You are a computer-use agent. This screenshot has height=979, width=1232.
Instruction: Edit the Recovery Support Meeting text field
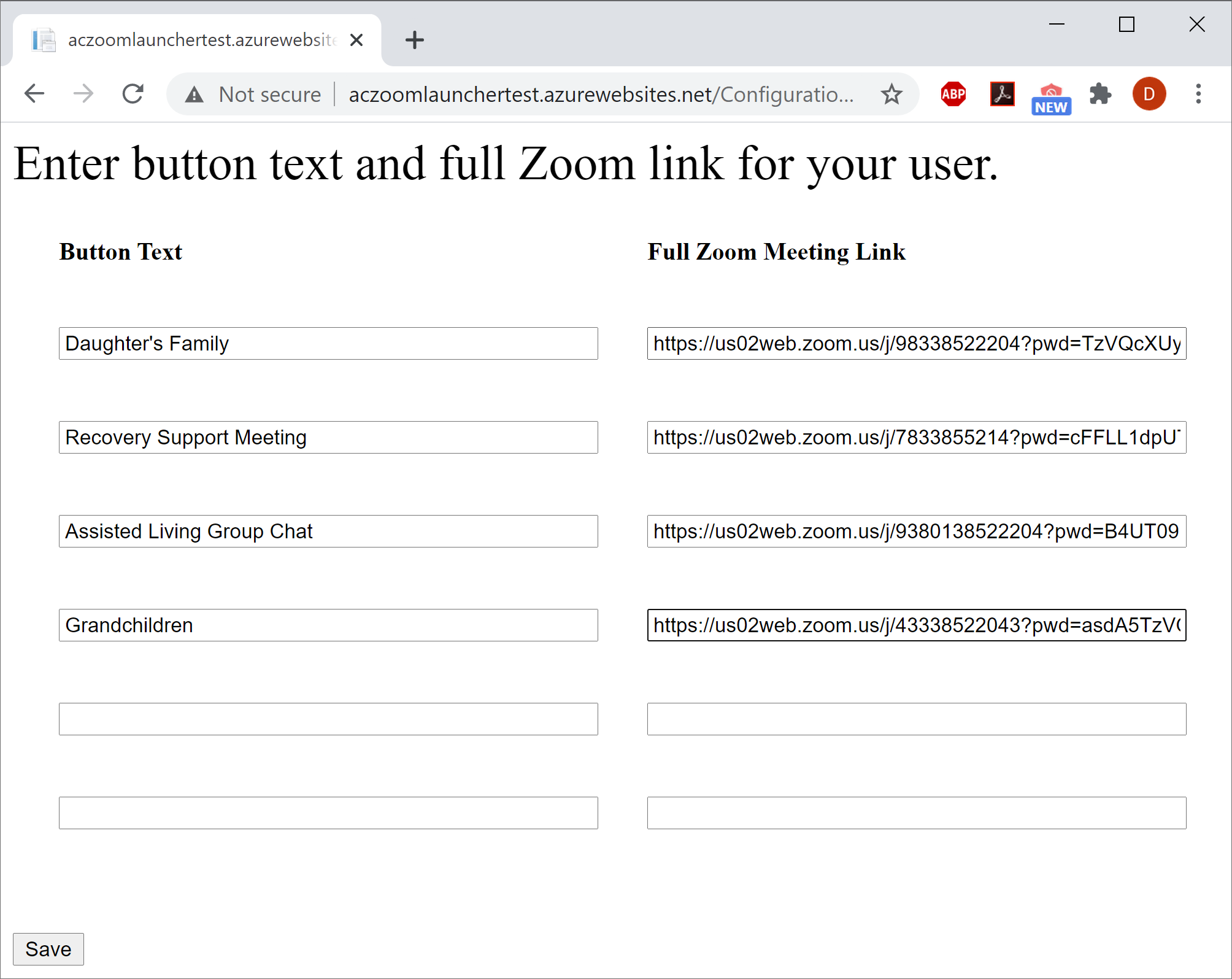pyautogui.click(x=328, y=437)
